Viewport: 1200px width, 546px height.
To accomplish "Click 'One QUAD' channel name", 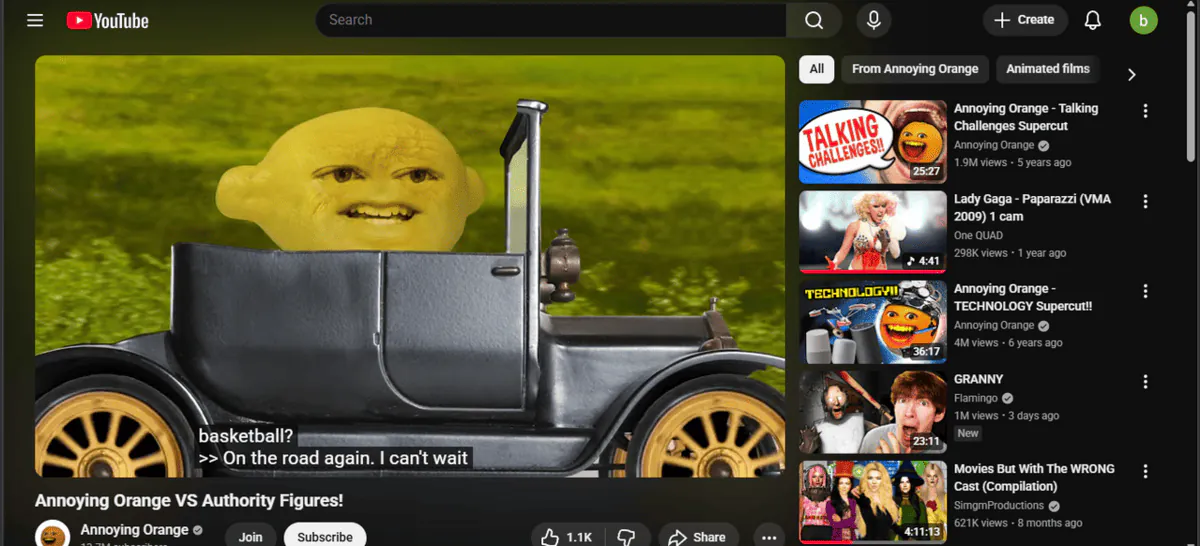I will (978, 235).
